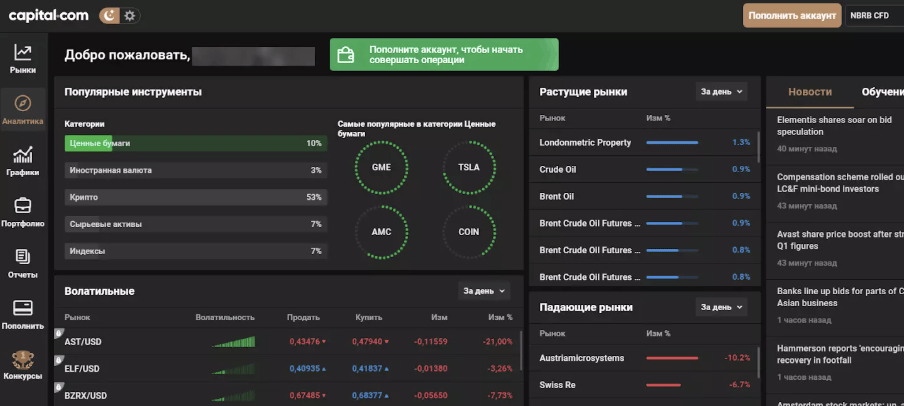
Task: Click BZRX/USD volatility bar chart
Action: pos(233,395)
